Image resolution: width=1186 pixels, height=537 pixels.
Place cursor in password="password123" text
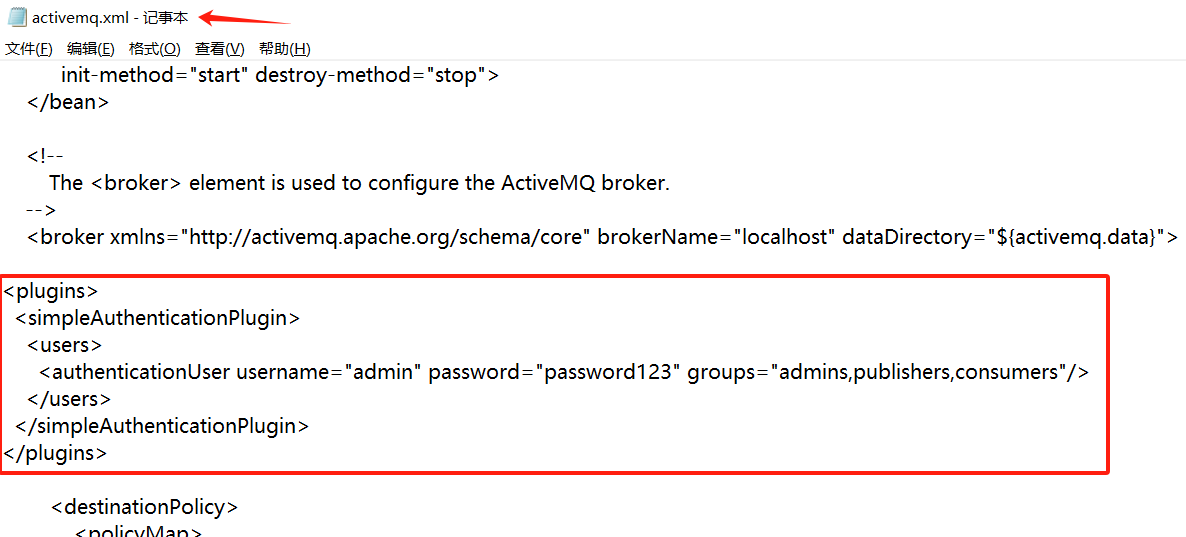tap(553, 372)
